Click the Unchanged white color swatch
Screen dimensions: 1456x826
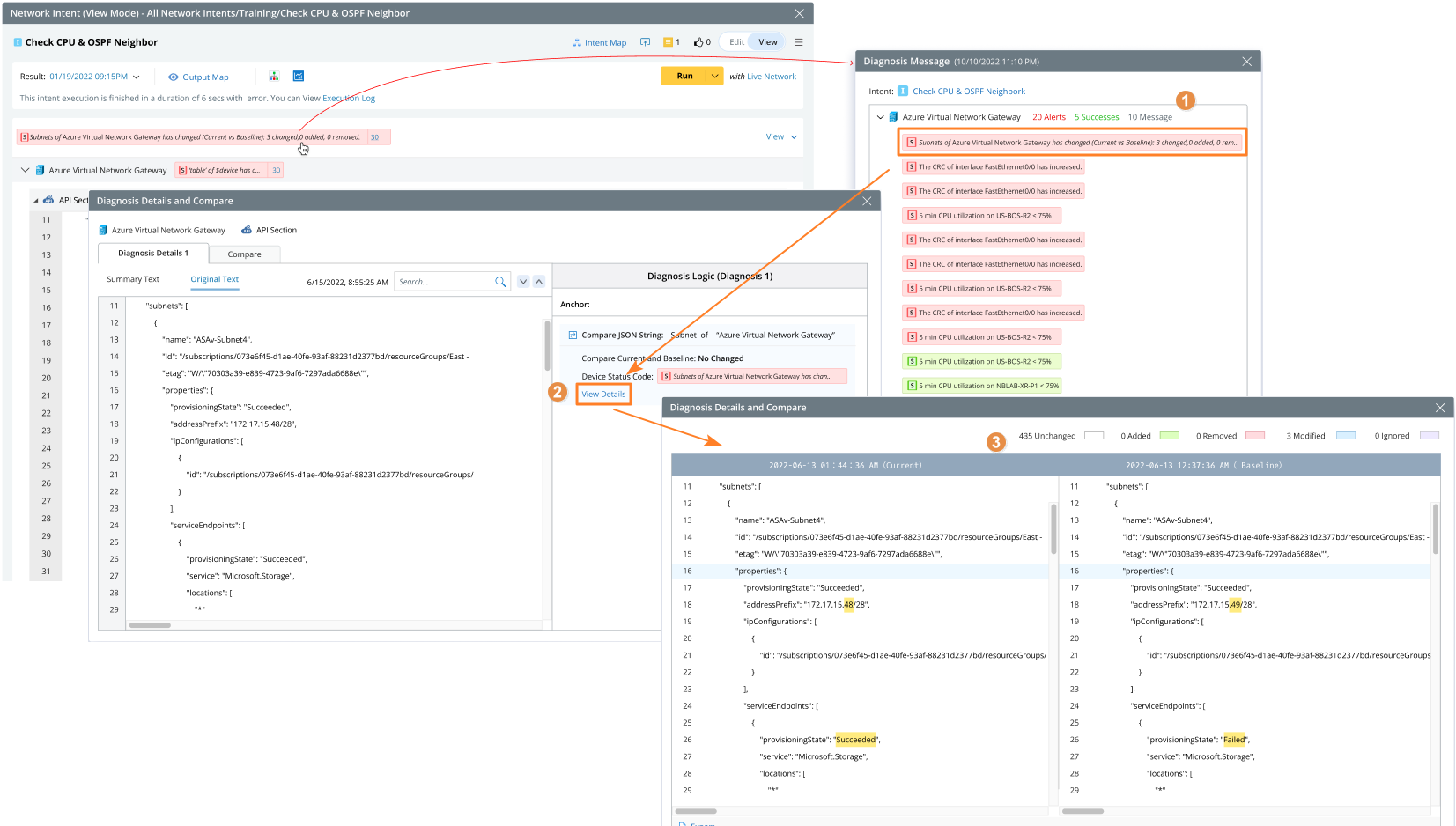pyautogui.click(x=1094, y=436)
